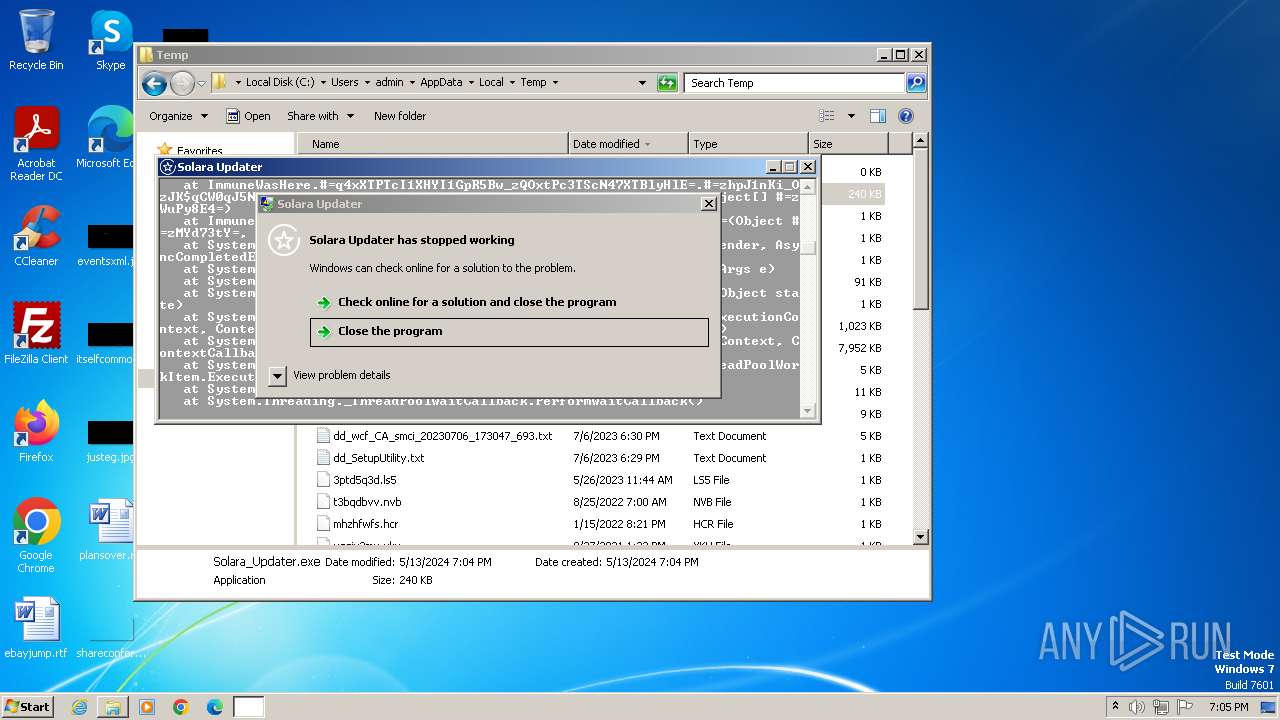Viewport: 1280px width, 720px height.
Task: Open Internet Explorer from taskbar
Action: (x=79, y=707)
